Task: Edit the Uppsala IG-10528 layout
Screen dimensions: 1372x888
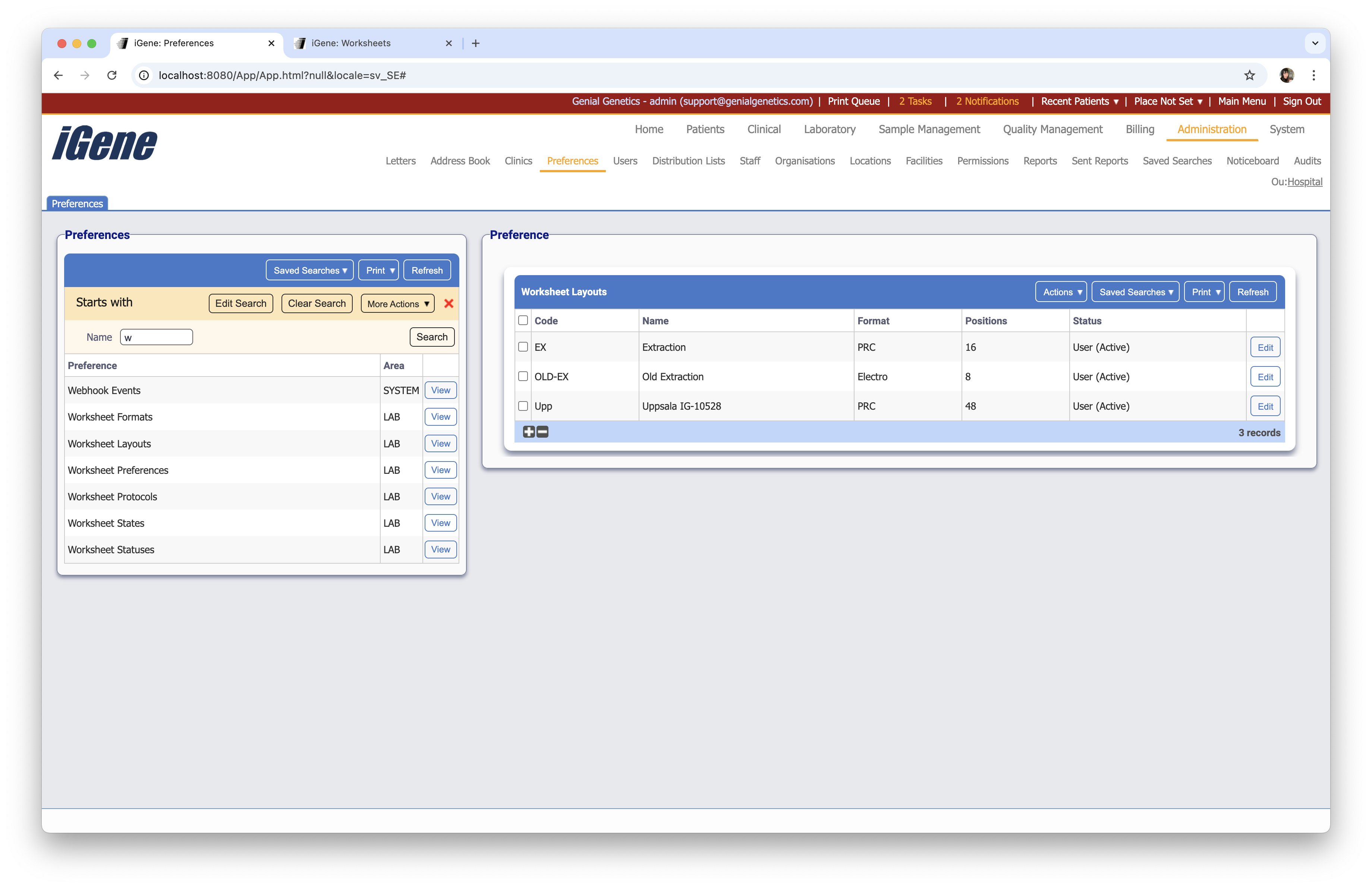Action: pyautogui.click(x=1265, y=406)
